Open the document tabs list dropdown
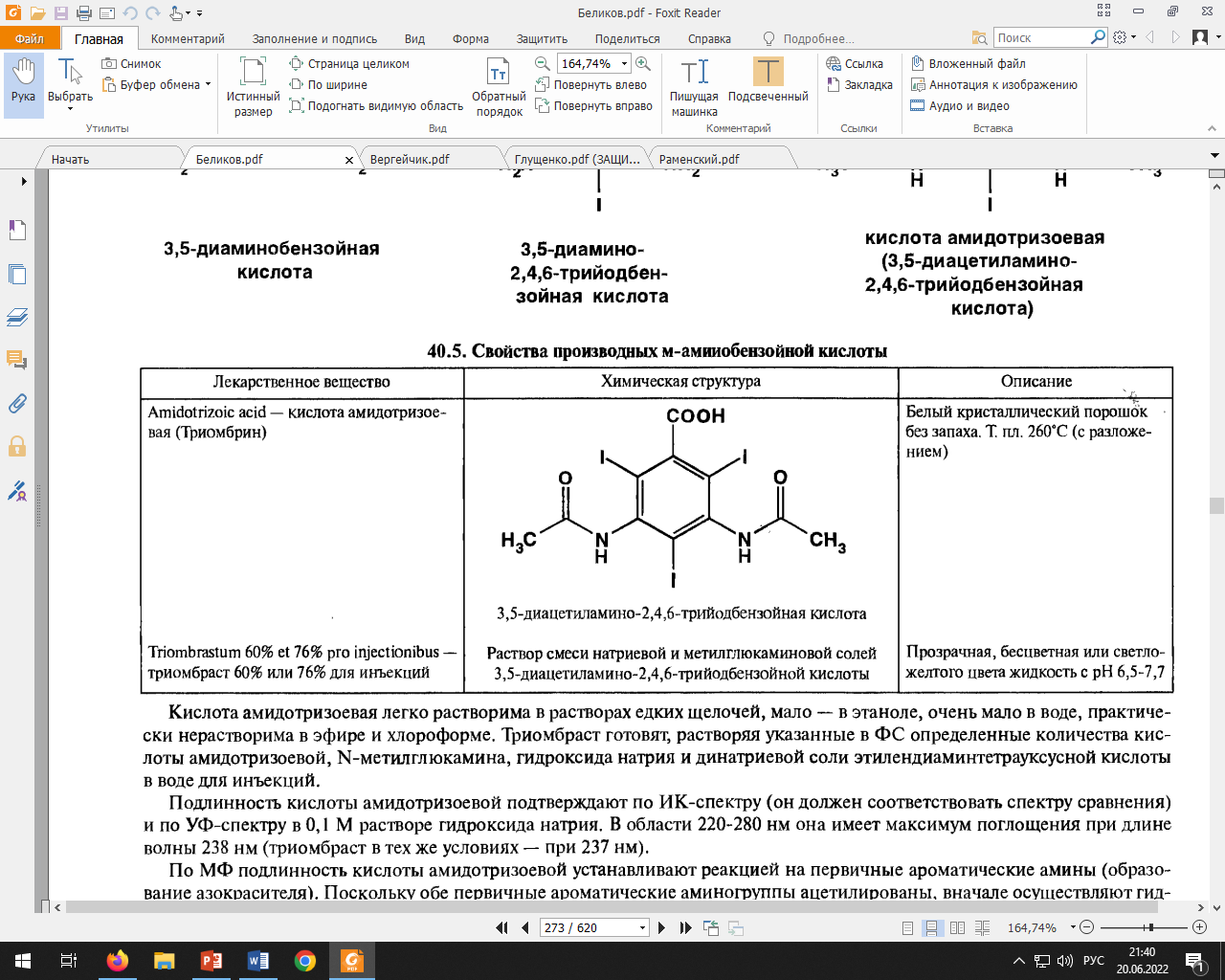This screenshot has height=980, width=1225. (1215, 155)
